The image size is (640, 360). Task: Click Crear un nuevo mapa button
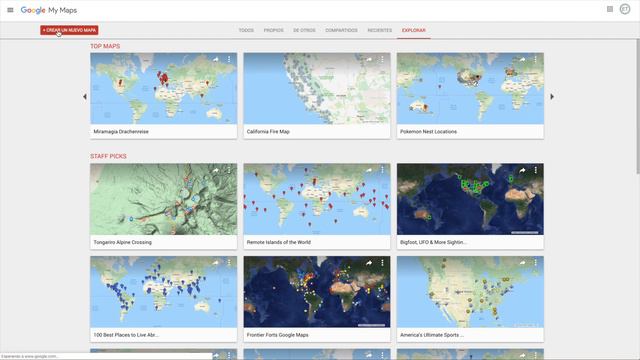click(69, 30)
